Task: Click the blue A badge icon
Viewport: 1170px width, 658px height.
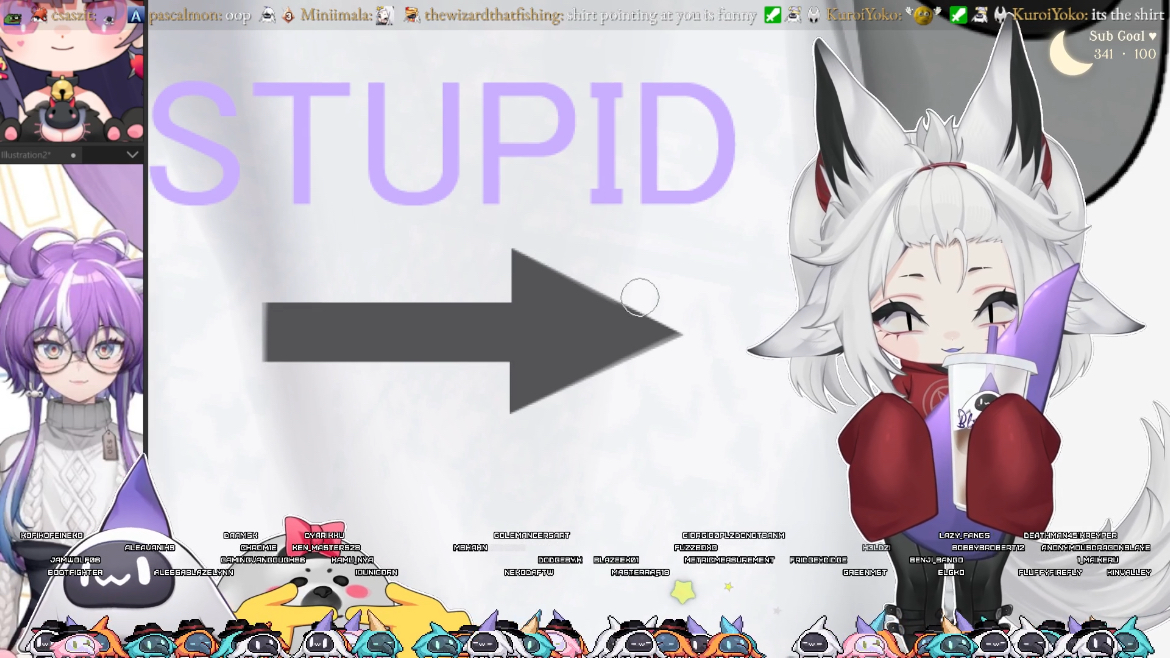Action: (x=135, y=15)
